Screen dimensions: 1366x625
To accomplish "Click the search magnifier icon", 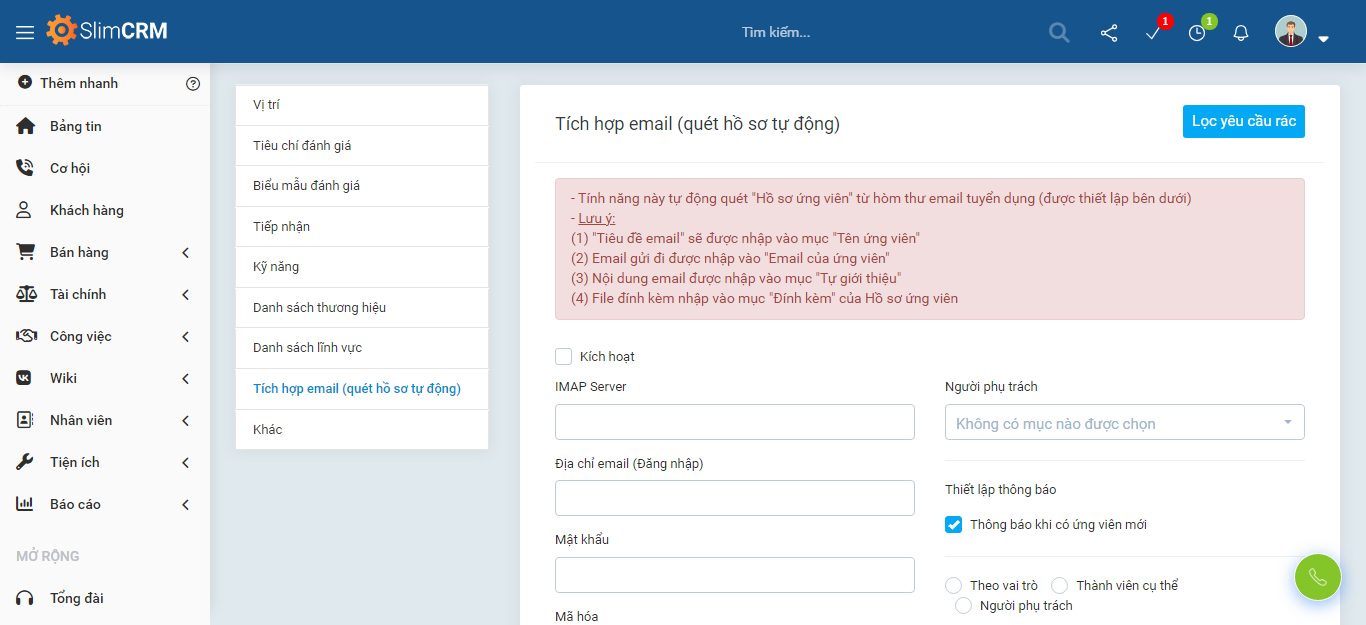I will pyautogui.click(x=1059, y=32).
